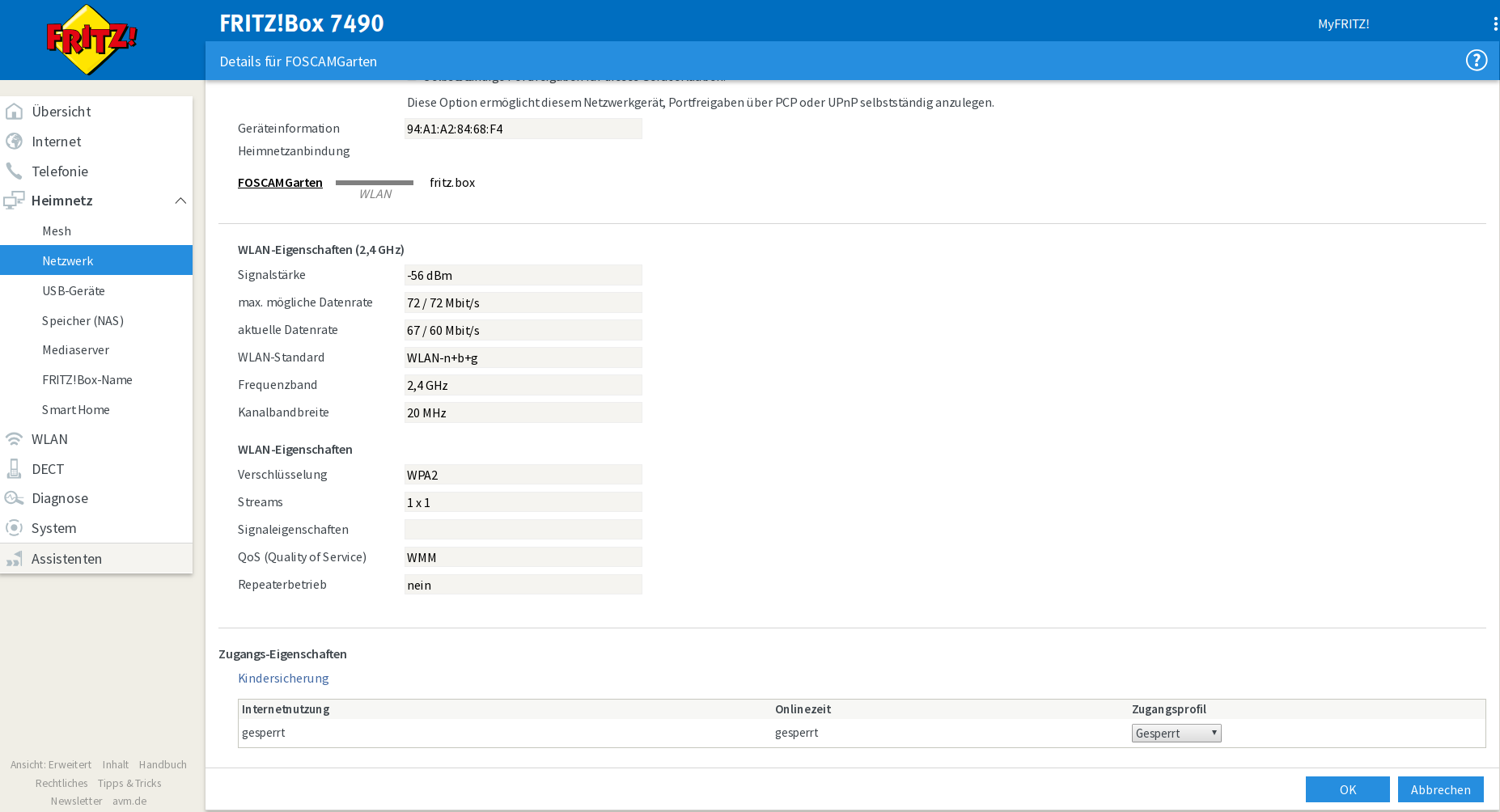Viewport: 1500px width, 812px height.
Task: Click the Internetnutzung column header
Action: pos(286,709)
